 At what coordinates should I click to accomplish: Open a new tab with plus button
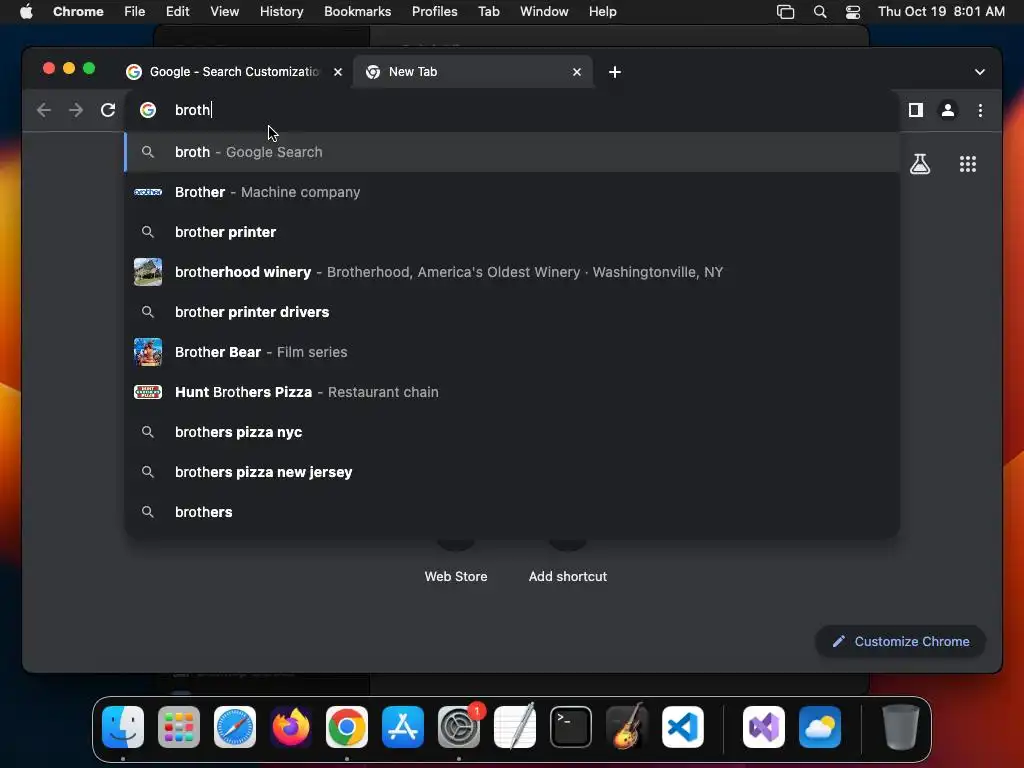click(x=615, y=72)
